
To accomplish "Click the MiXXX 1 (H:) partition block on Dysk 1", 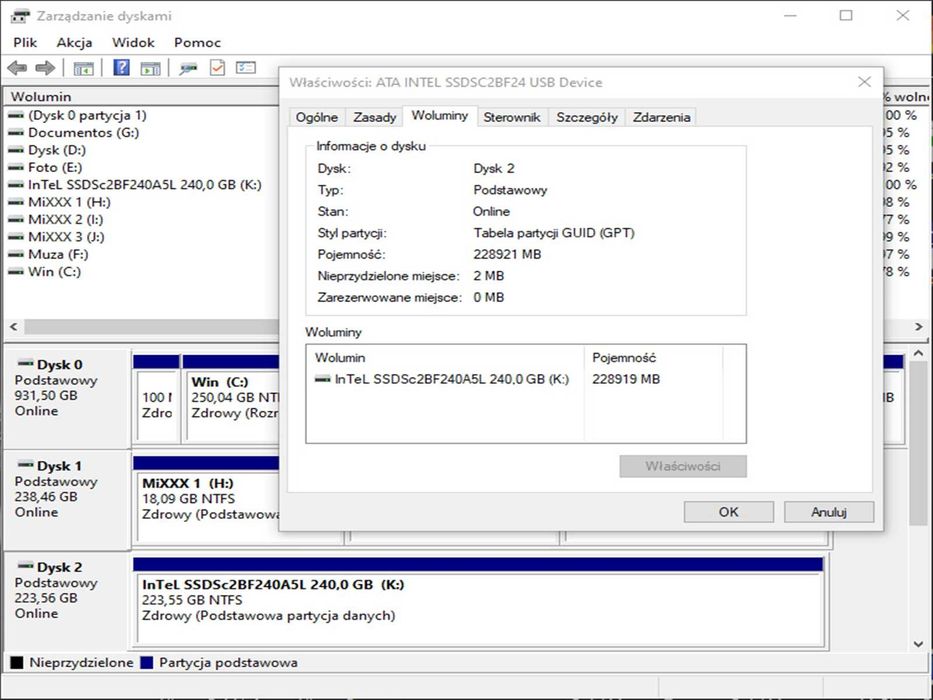I will [x=206, y=500].
